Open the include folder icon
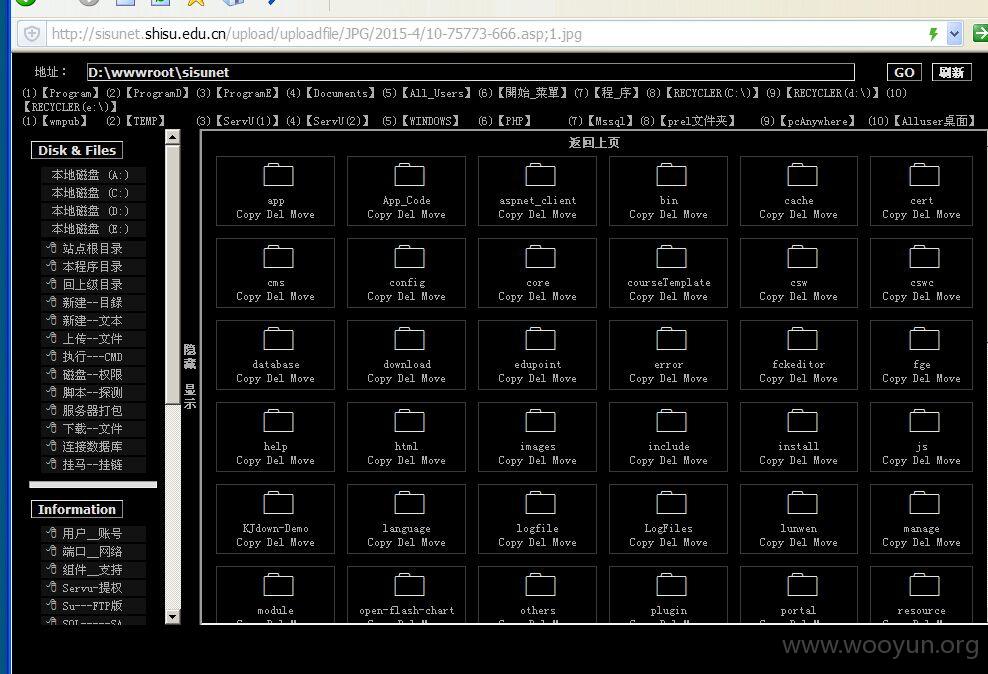This screenshot has height=674, width=988. coord(672,420)
